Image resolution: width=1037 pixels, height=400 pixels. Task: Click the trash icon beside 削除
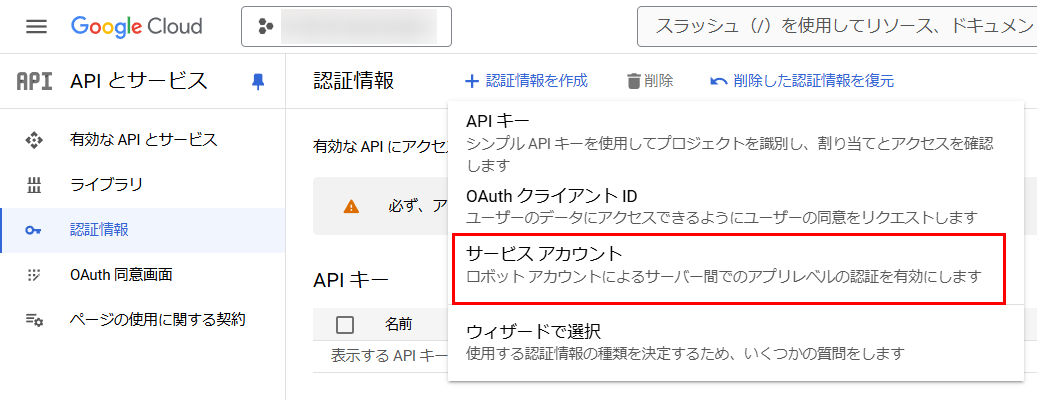[x=634, y=81]
